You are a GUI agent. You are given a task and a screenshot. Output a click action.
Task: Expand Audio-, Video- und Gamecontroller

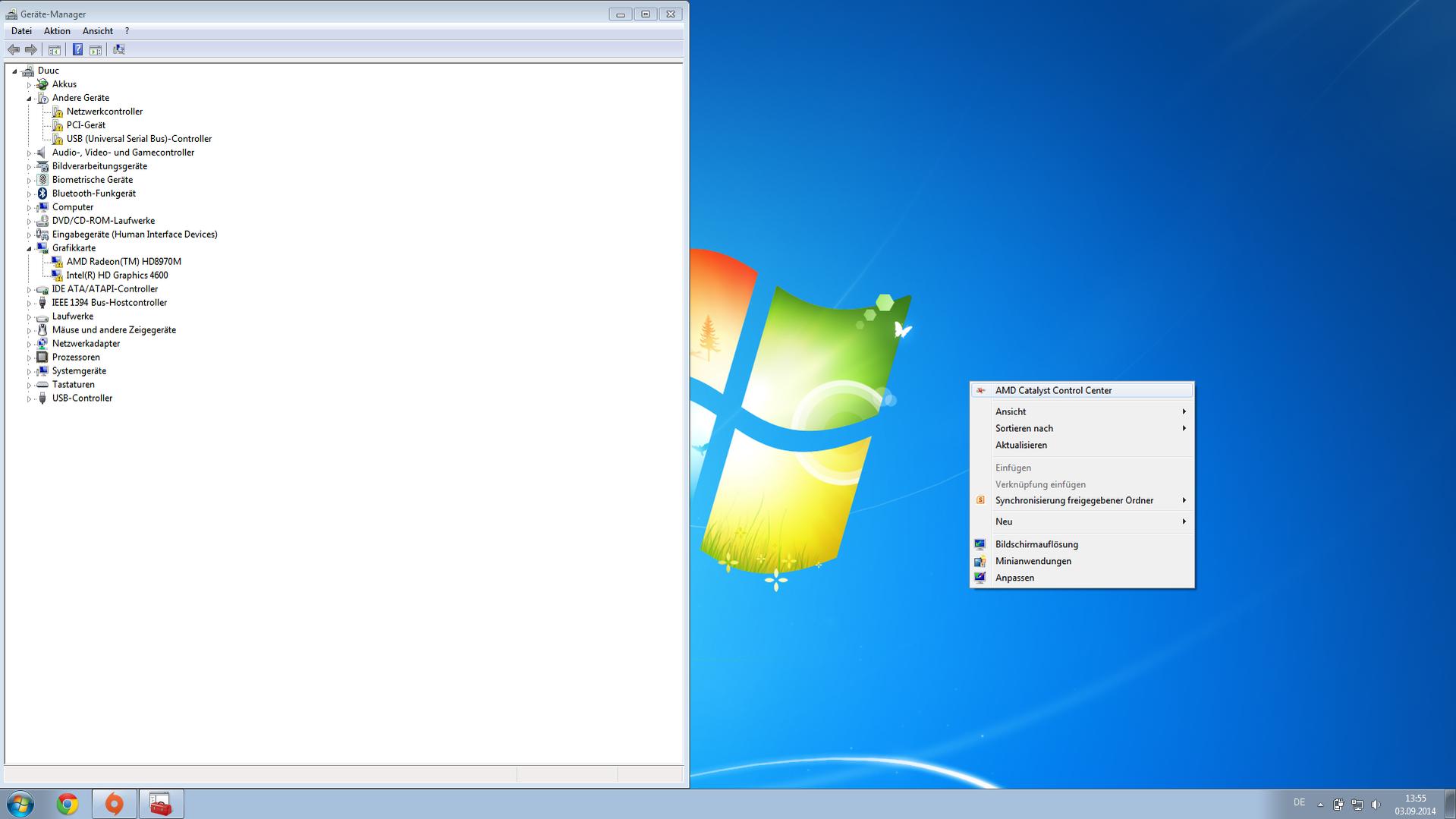pos(29,153)
